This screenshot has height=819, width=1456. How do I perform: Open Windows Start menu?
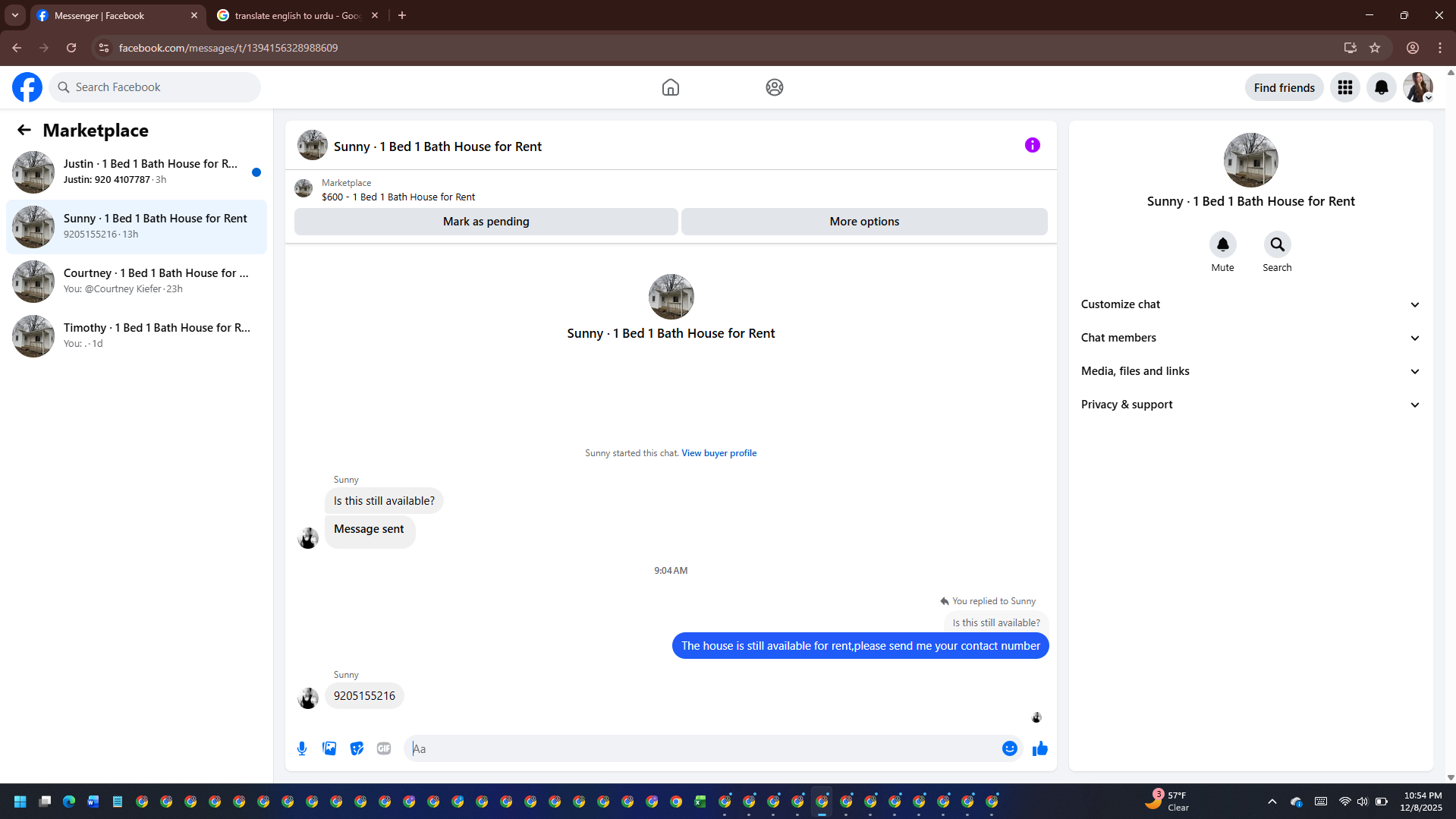tap(20, 802)
